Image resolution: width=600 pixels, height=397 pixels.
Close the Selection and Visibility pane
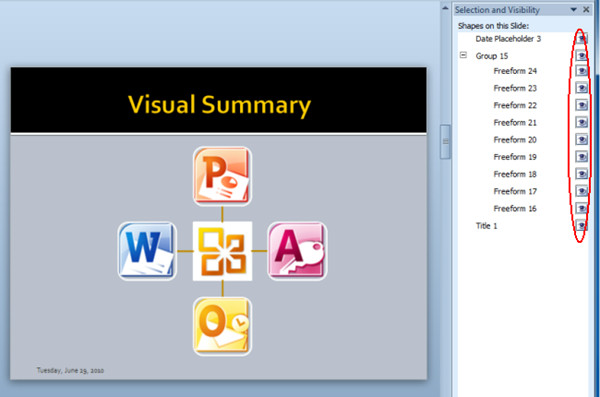point(586,10)
